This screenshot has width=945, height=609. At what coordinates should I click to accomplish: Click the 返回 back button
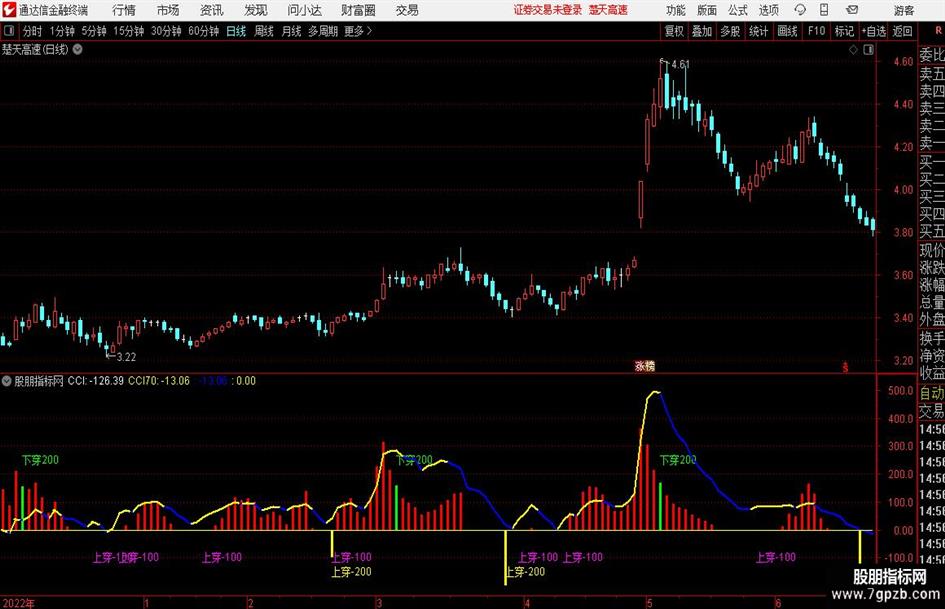[x=902, y=31]
